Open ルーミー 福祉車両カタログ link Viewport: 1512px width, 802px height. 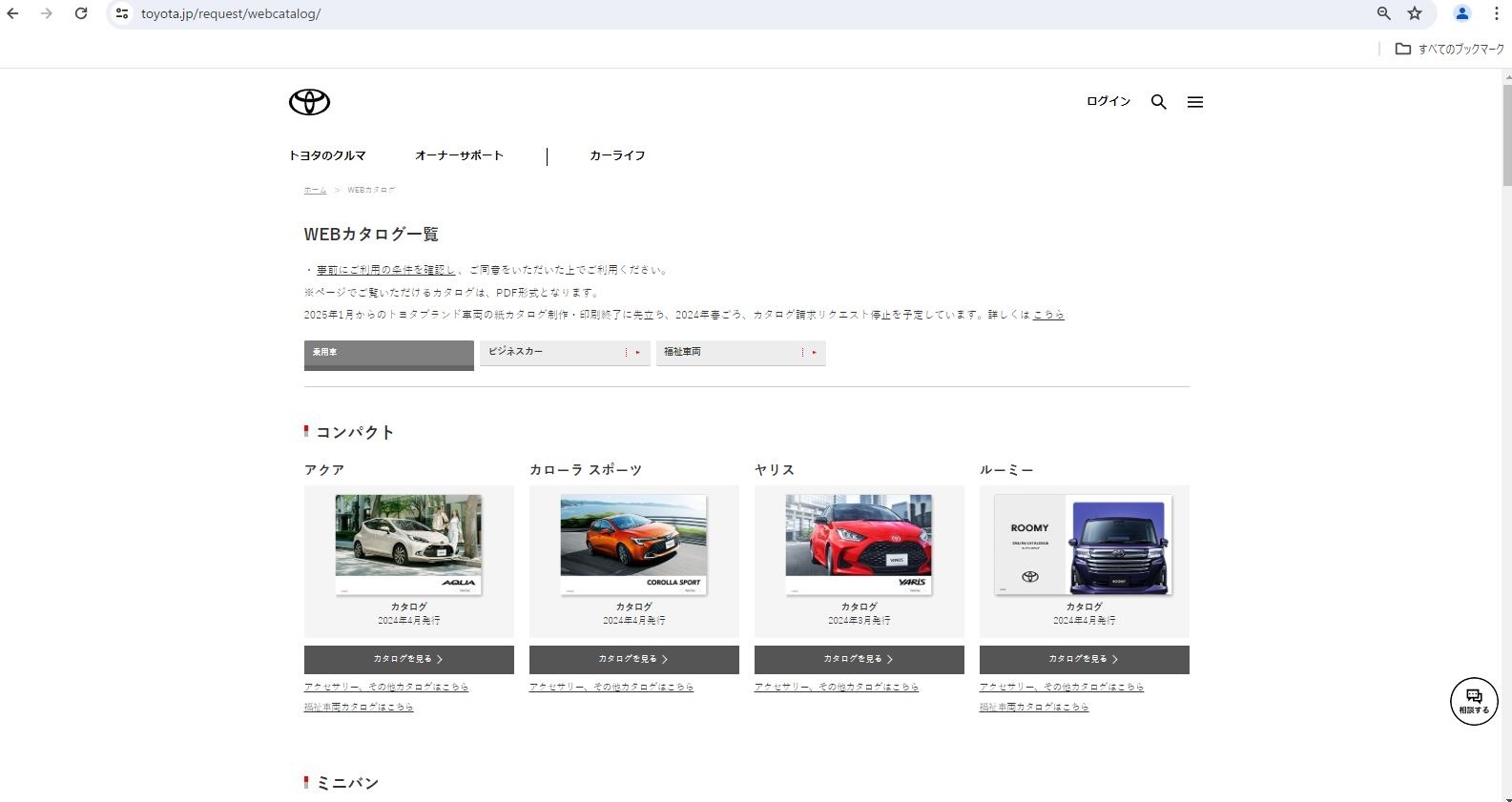1034,708
